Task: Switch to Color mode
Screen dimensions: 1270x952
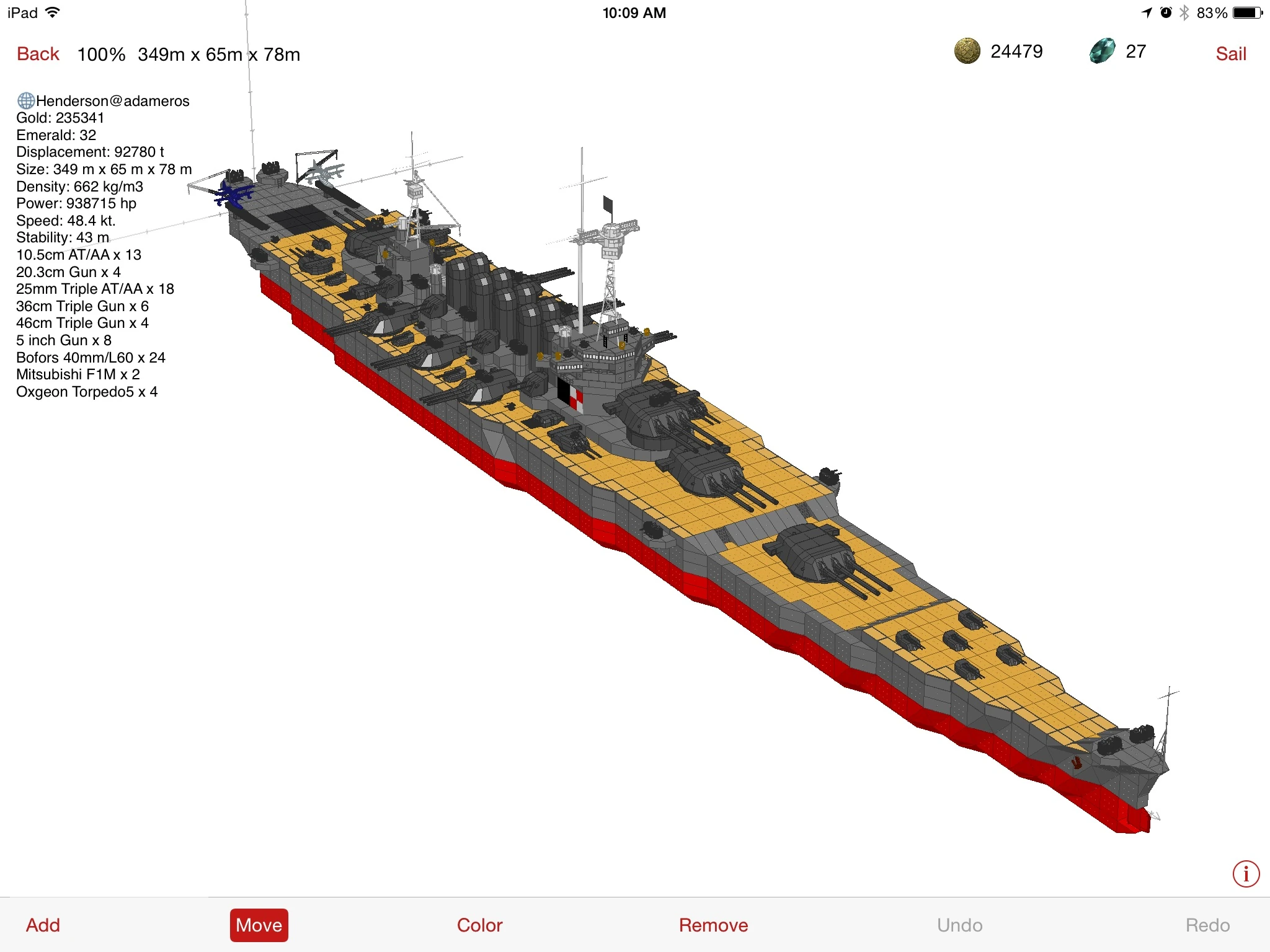Action: (x=479, y=925)
